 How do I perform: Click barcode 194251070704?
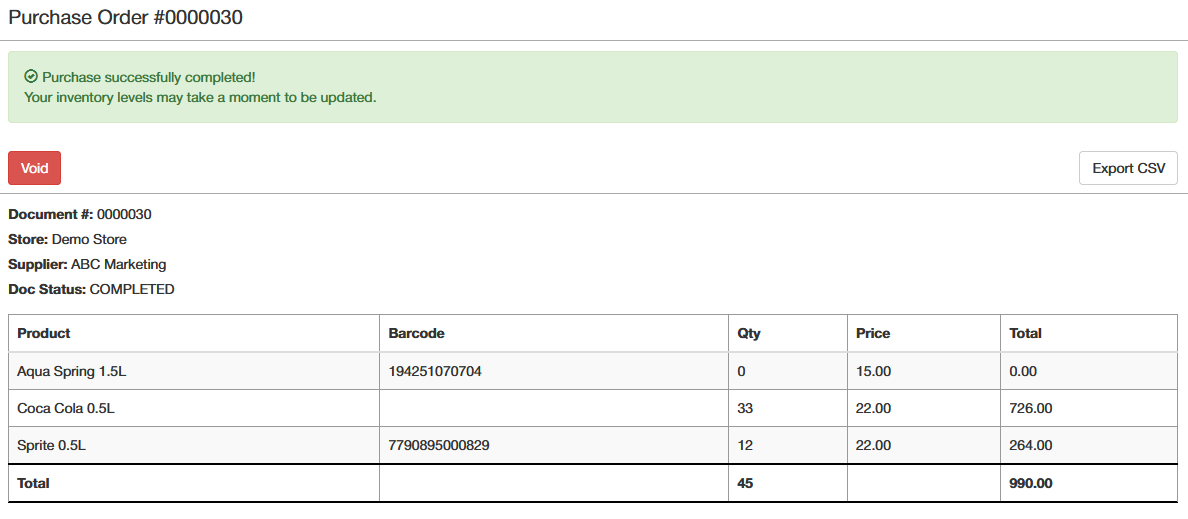pyautogui.click(x=435, y=371)
